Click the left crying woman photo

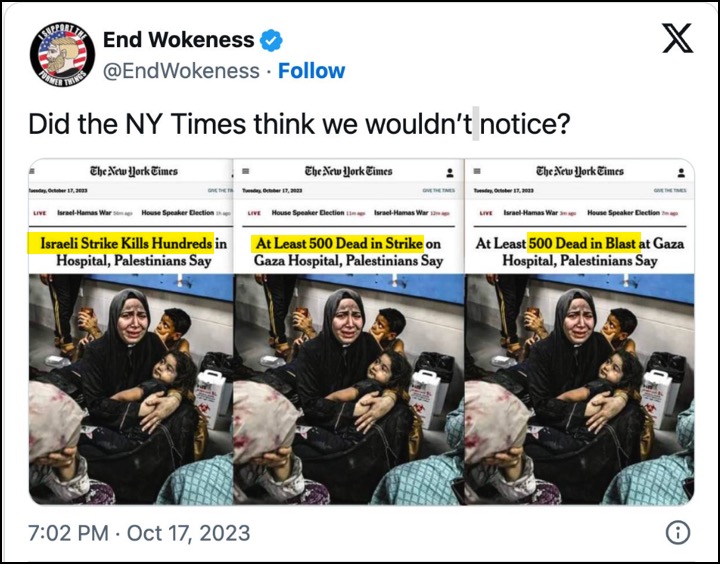[131, 389]
